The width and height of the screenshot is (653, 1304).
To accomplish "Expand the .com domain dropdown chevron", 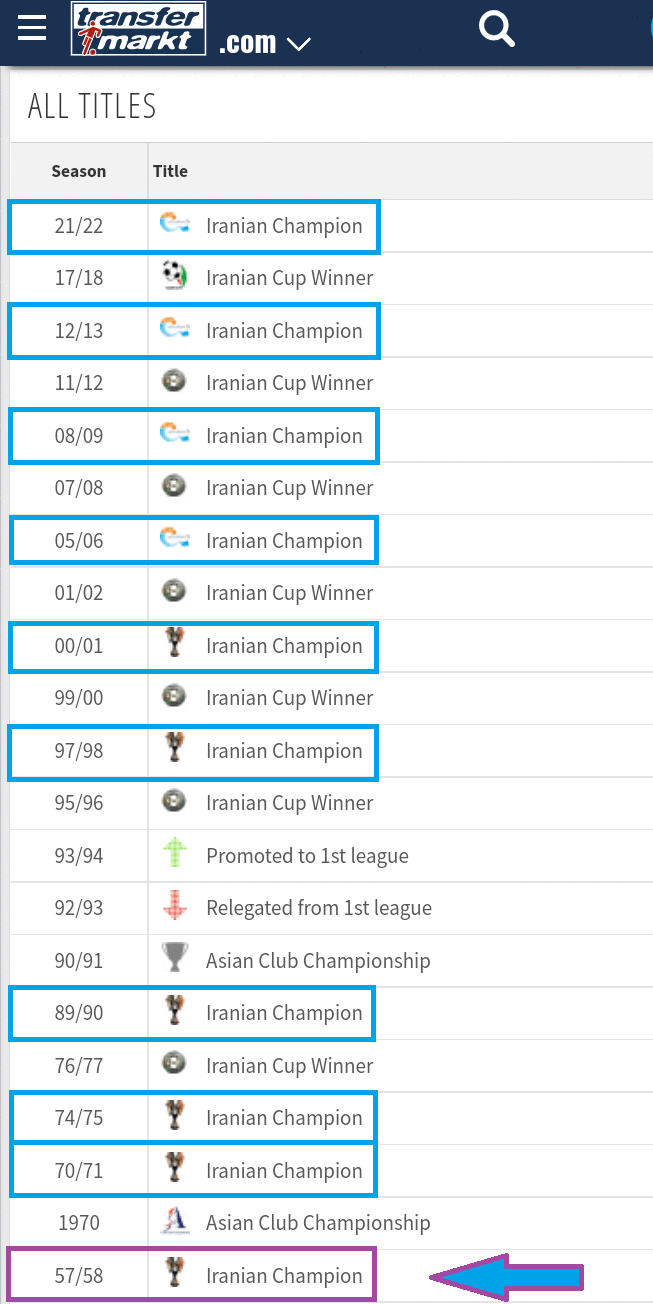I will click(x=298, y=44).
